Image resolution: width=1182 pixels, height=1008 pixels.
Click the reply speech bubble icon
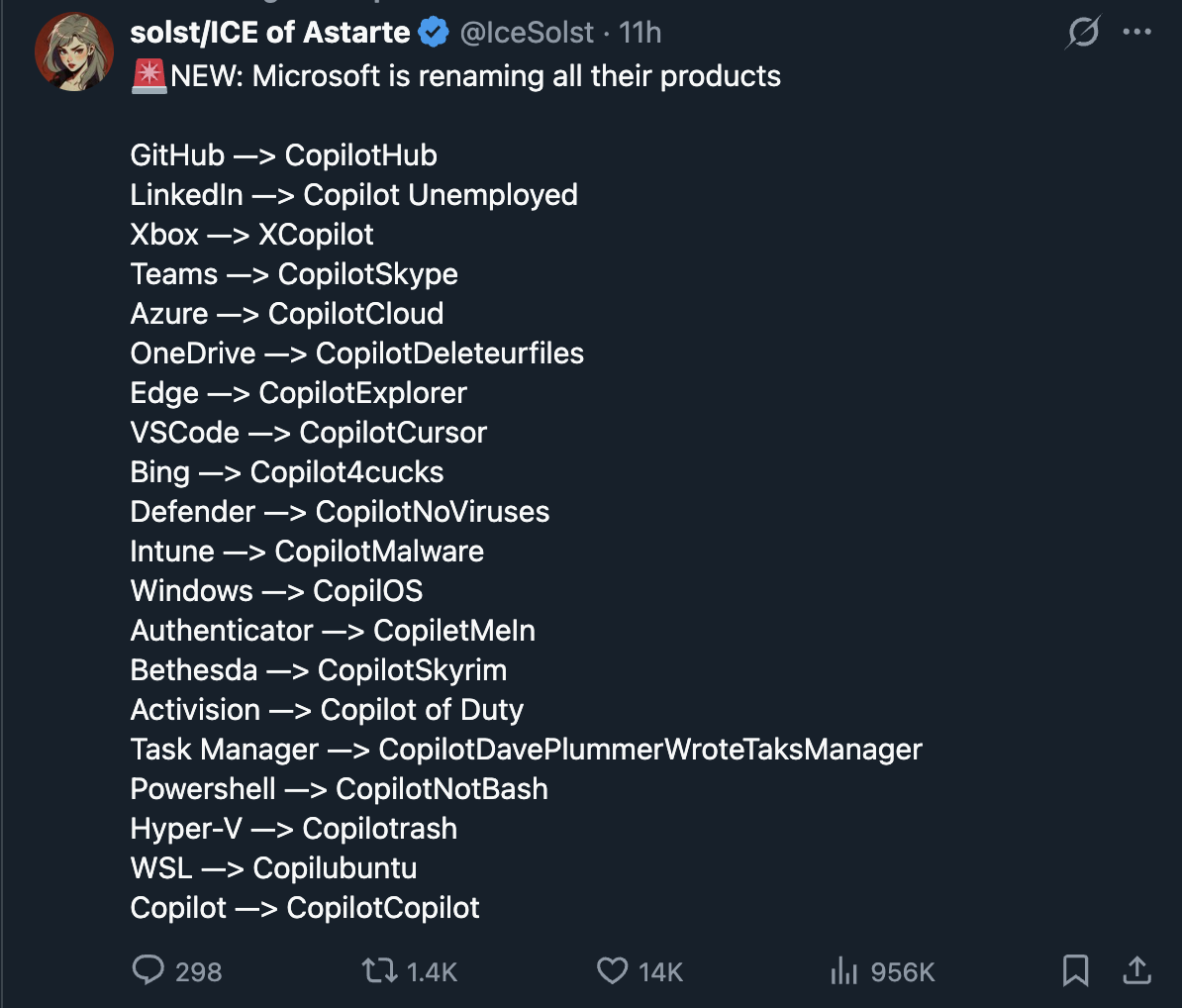coord(148,970)
